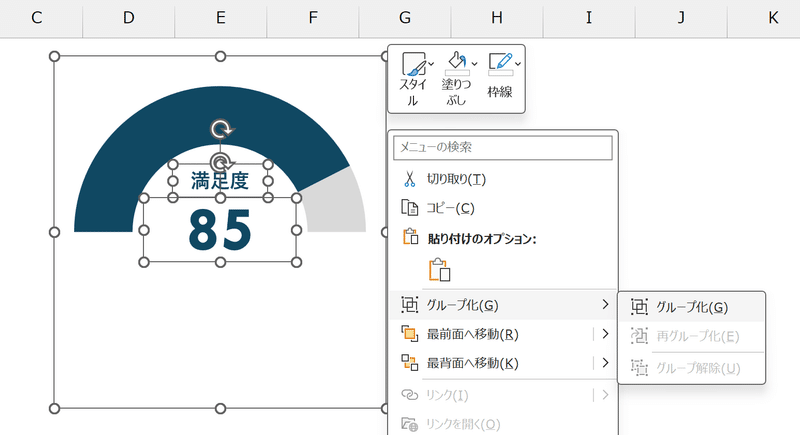Select column E header
Viewport: 800px width, 435px height.
(x=220, y=18)
